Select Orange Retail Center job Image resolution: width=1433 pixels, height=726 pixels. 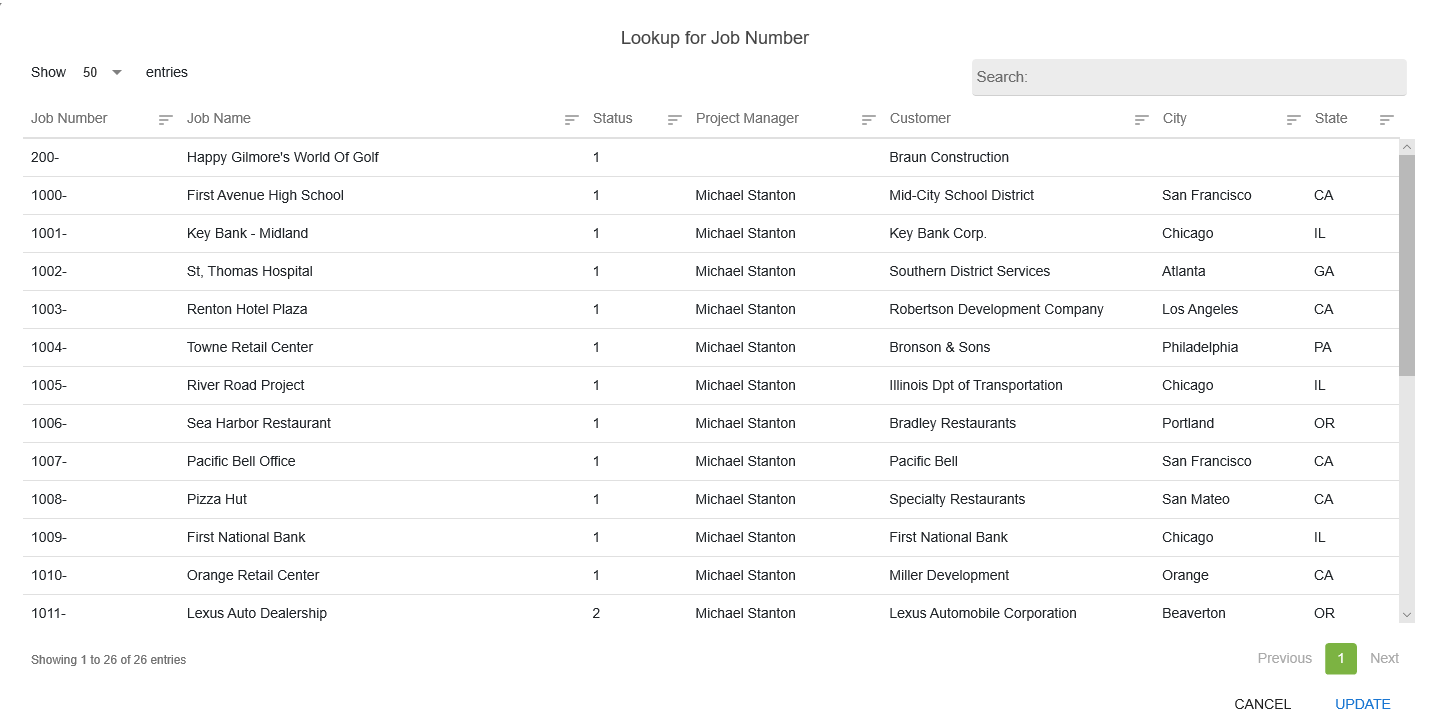(x=253, y=575)
